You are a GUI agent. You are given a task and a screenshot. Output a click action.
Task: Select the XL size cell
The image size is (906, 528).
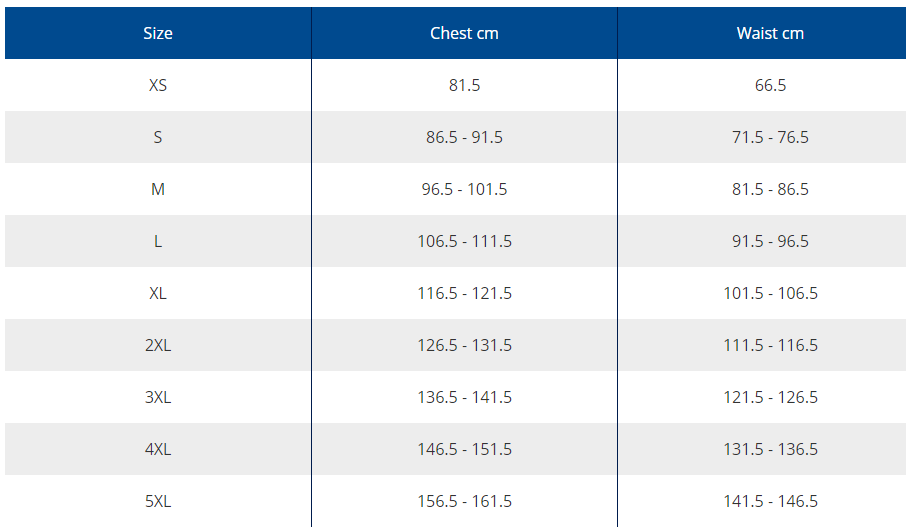(158, 293)
